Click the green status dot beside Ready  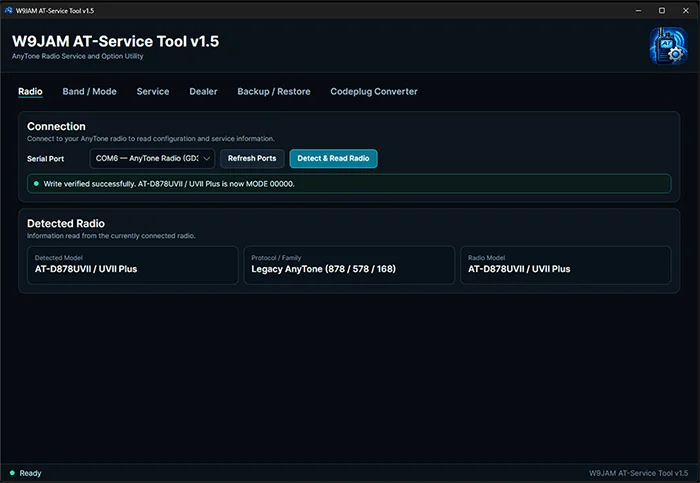[12, 473]
